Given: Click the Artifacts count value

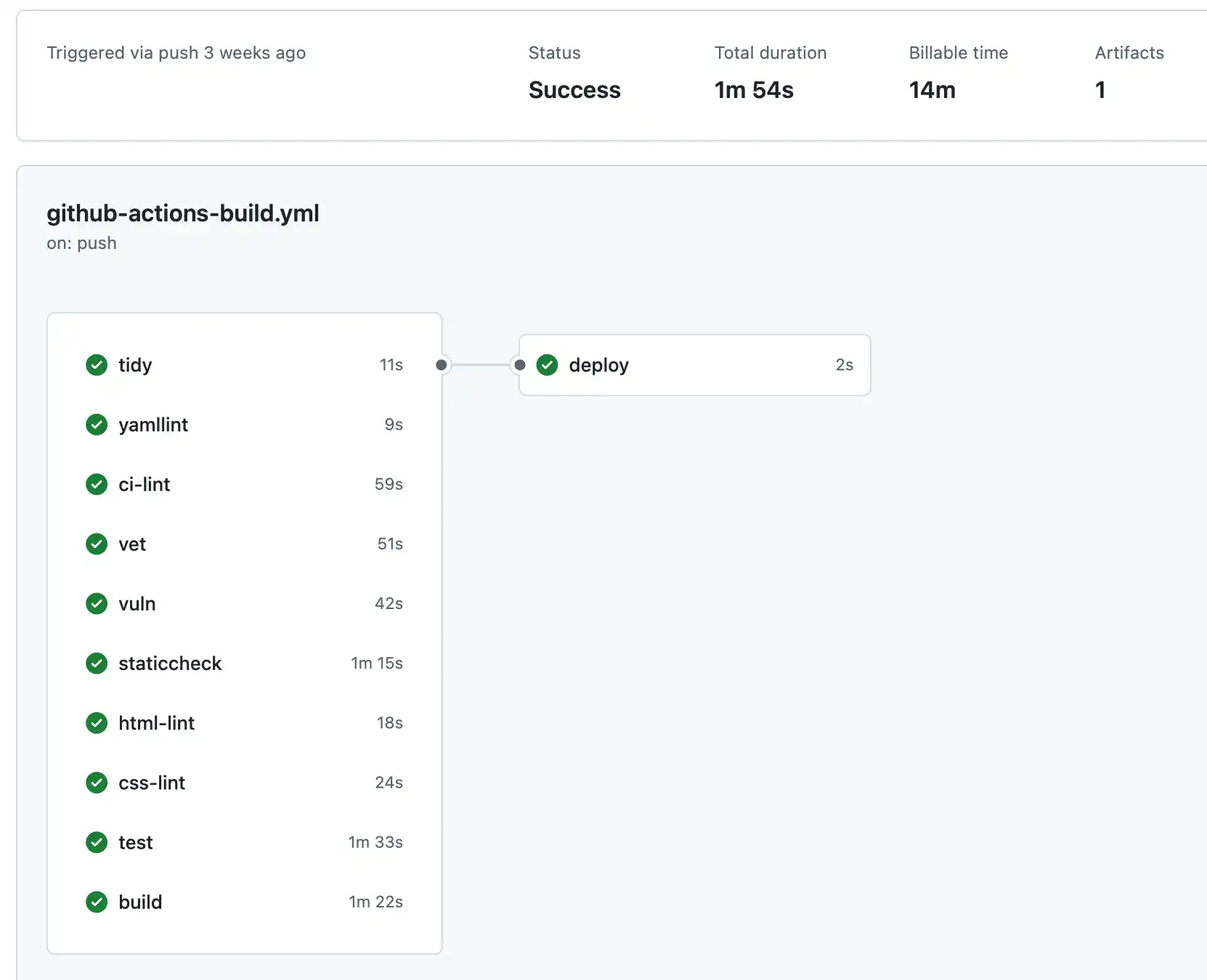Looking at the screenshot, I should 1101,90.
